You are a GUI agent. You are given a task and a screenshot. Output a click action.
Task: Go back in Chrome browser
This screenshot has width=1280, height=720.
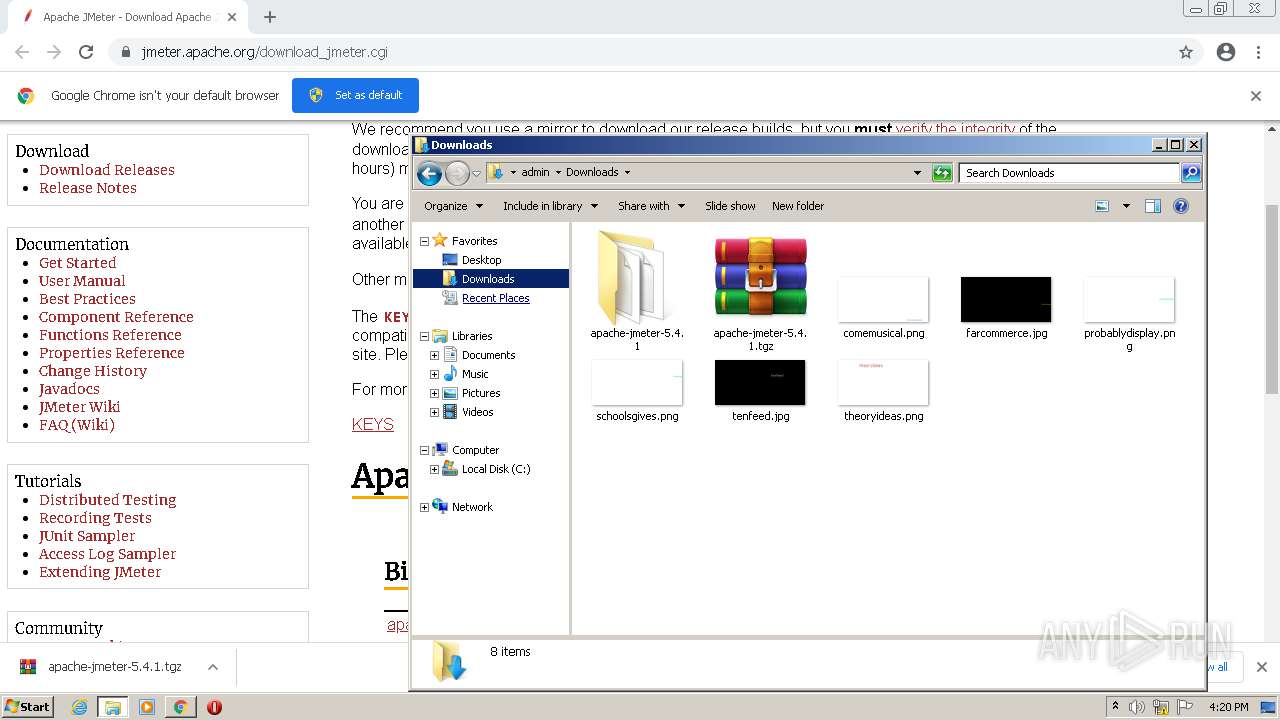click(22, 52)
